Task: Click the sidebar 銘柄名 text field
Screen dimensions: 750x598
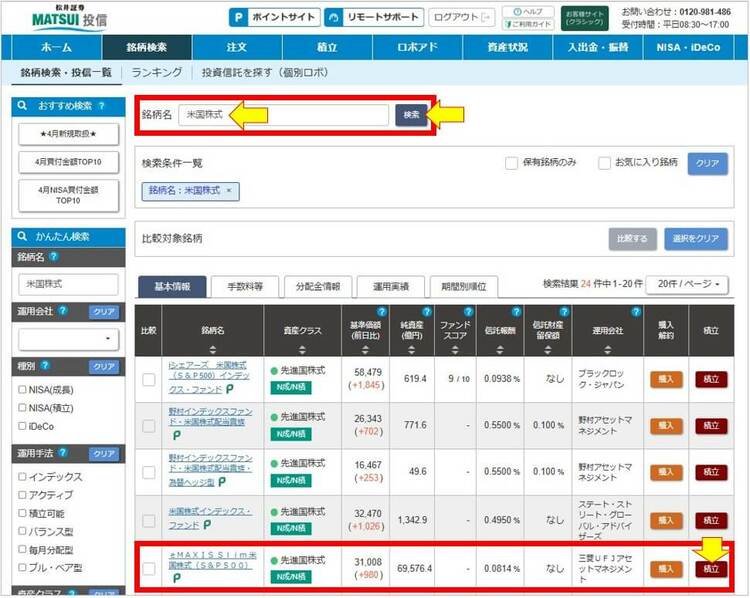Action: coord(68,284)
